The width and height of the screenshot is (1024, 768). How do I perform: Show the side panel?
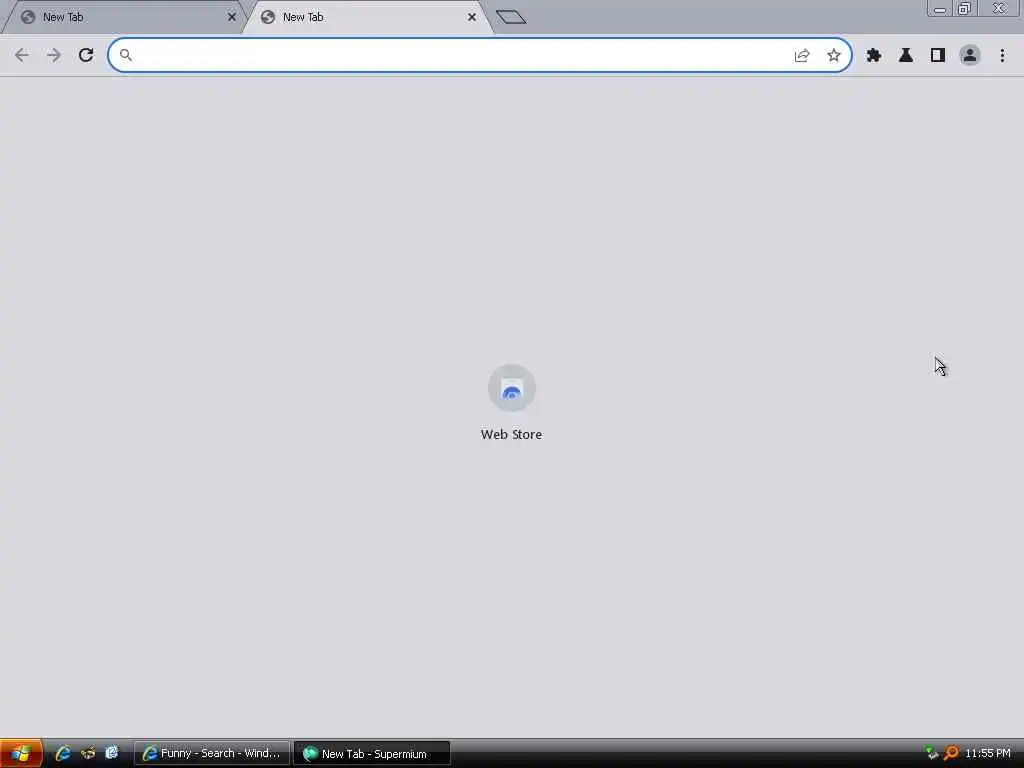938,56
